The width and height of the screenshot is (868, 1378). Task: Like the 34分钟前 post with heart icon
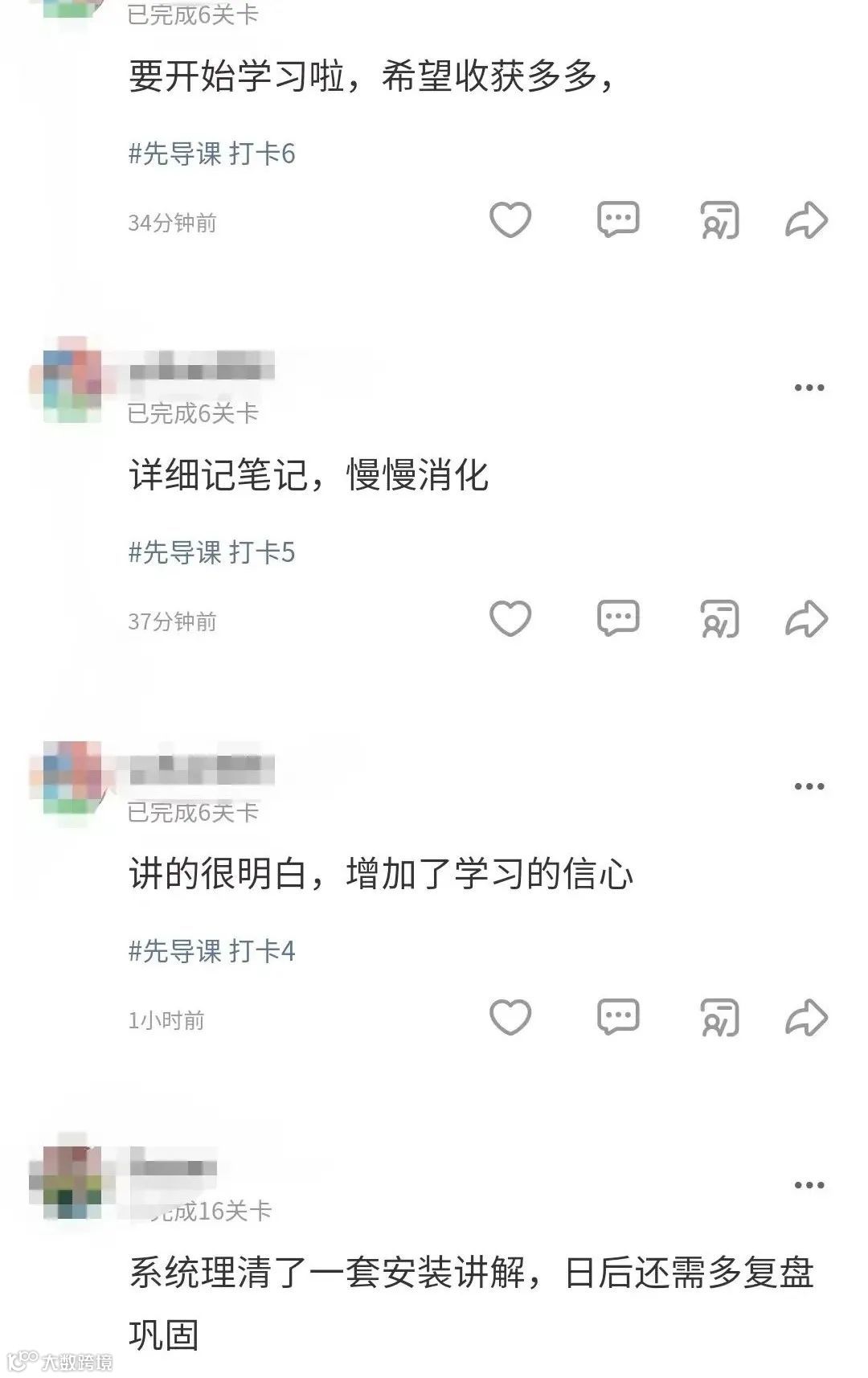pos(510,219)
